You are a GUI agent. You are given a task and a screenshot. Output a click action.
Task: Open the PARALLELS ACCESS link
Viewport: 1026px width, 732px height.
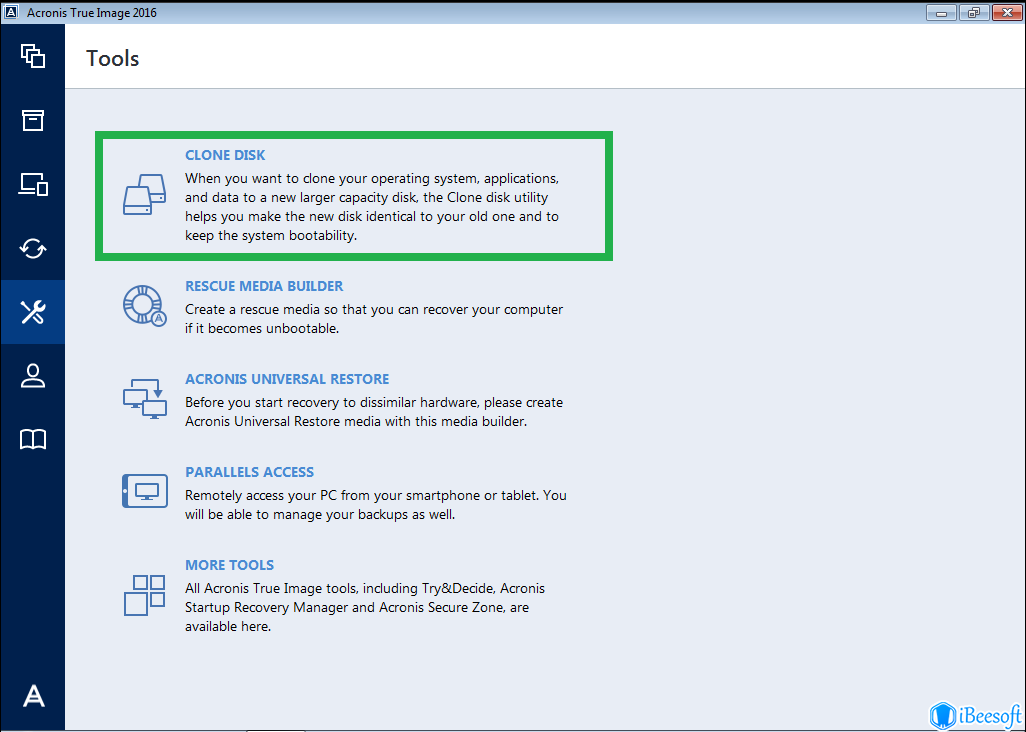(249, 472)
